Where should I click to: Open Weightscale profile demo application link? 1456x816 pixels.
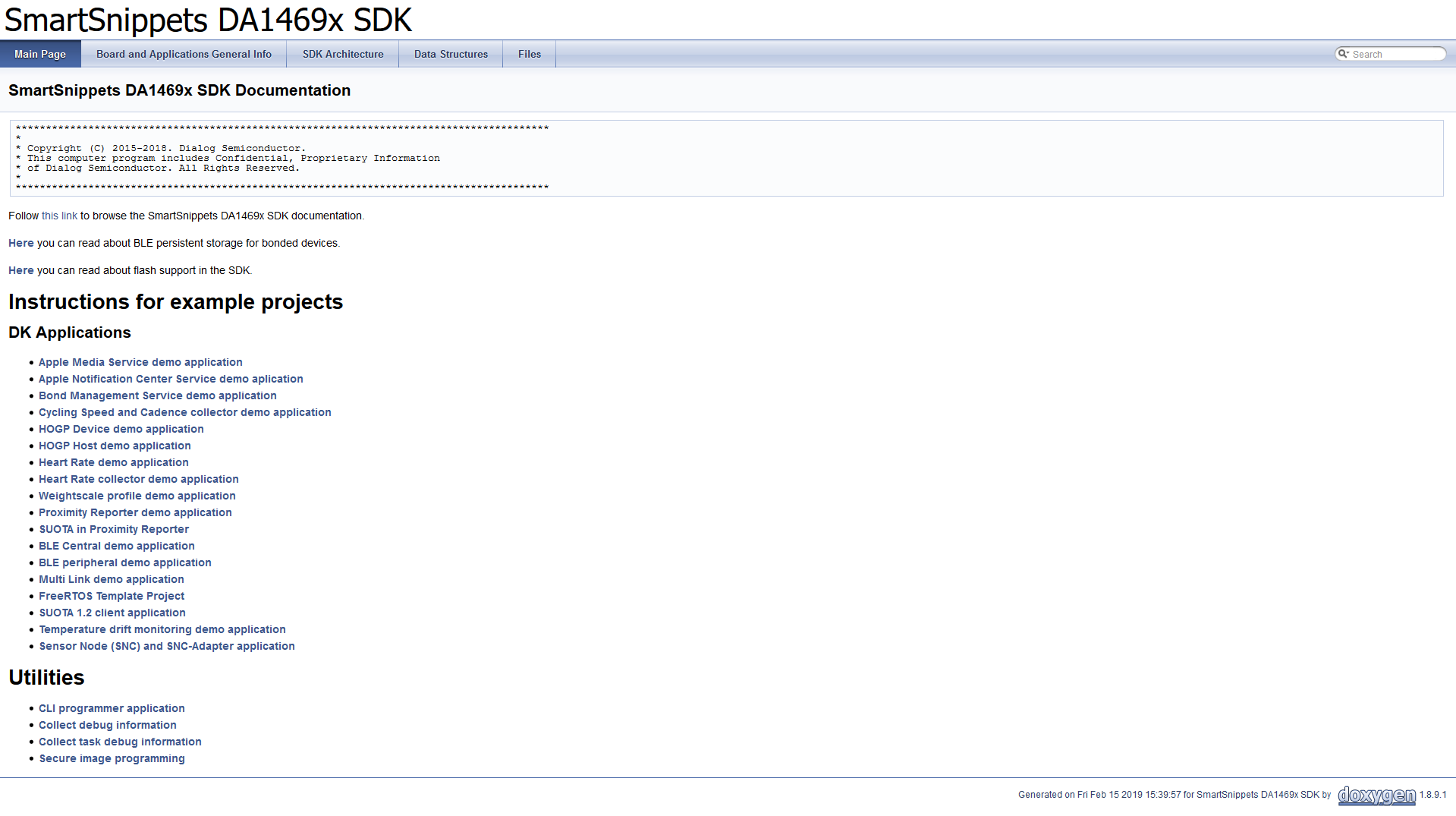tap(137, 496)
